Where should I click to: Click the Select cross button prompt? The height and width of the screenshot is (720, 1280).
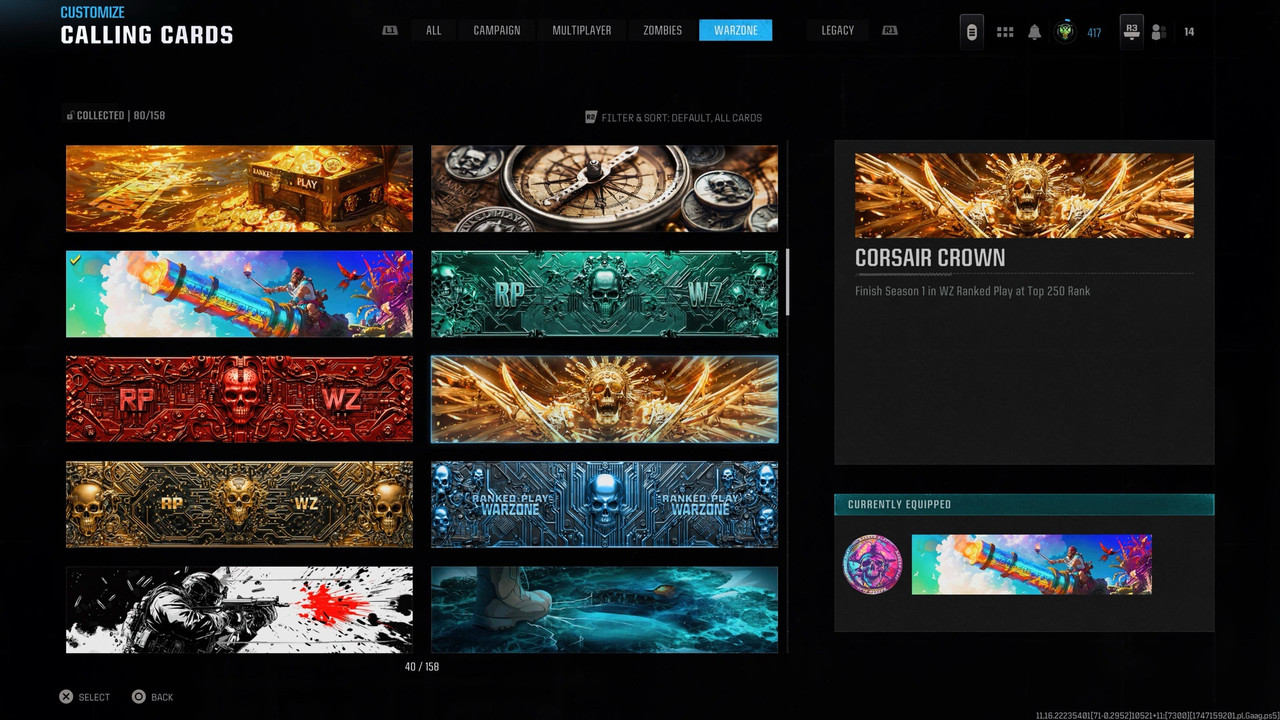[x=66, y=697]
